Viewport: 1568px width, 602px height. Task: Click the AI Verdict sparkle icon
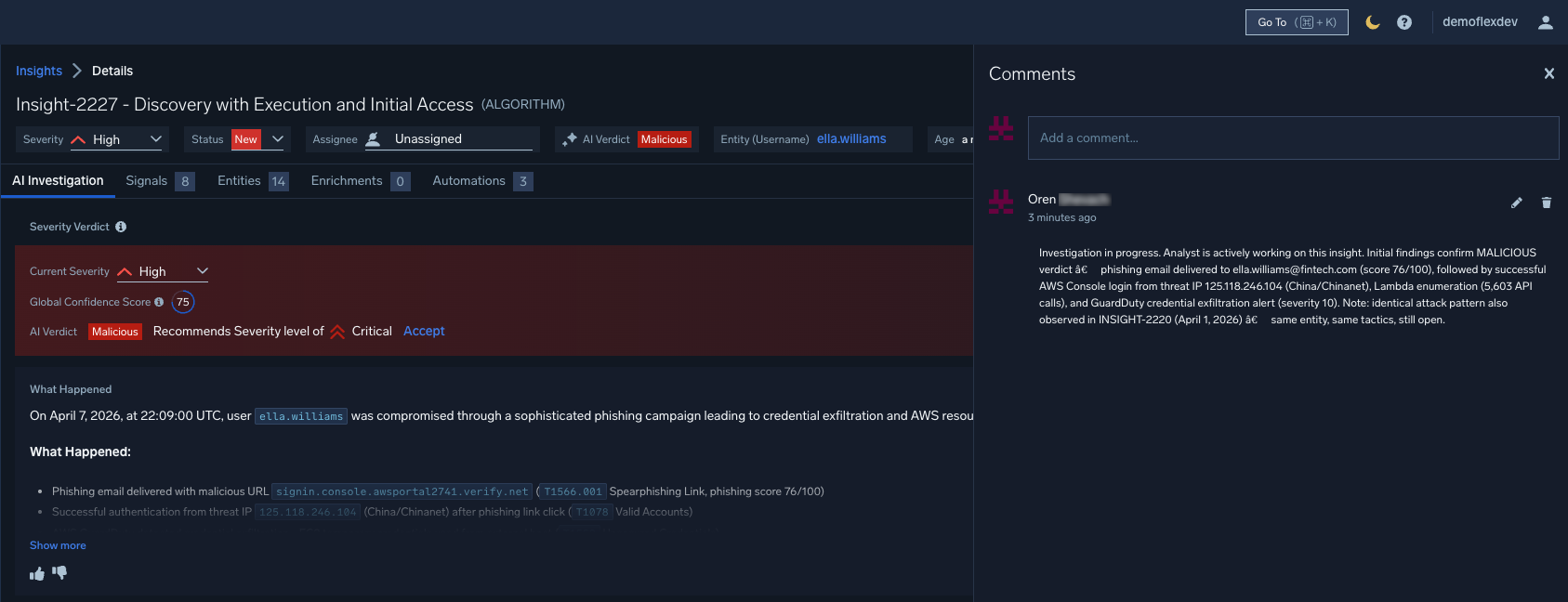point(570,139)
